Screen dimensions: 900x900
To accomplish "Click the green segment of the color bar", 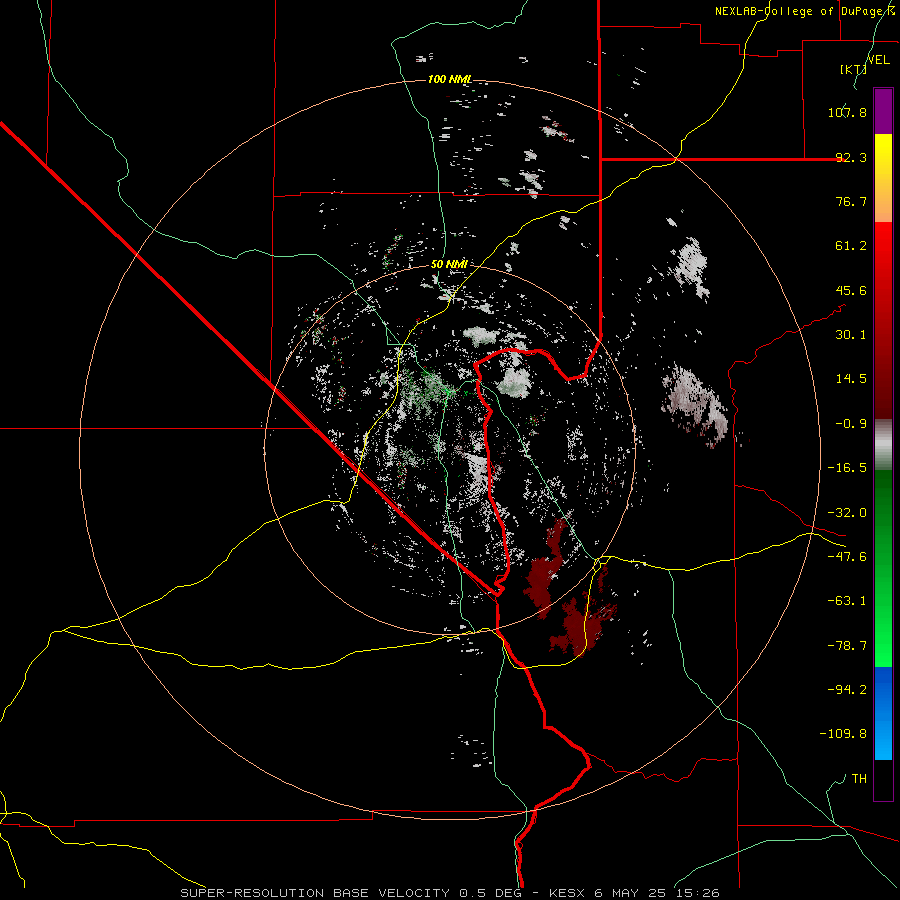I will click(883, 568).
